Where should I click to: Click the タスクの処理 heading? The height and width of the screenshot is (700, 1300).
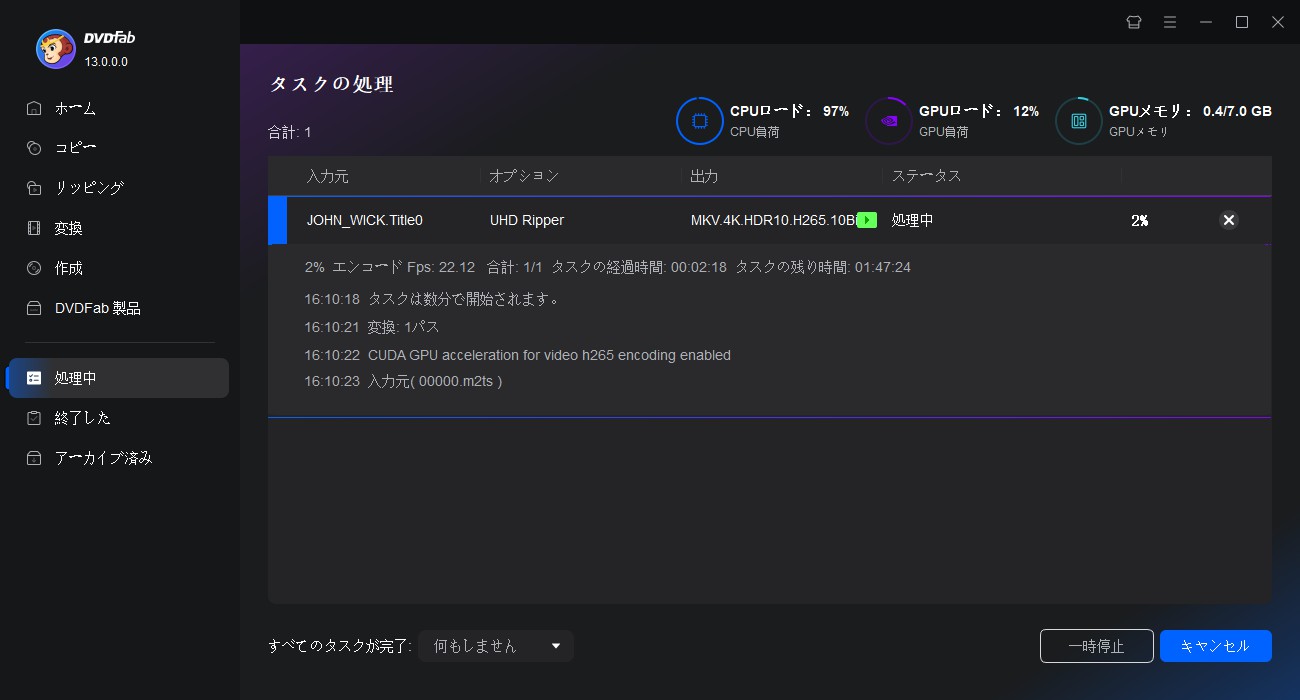331,84
